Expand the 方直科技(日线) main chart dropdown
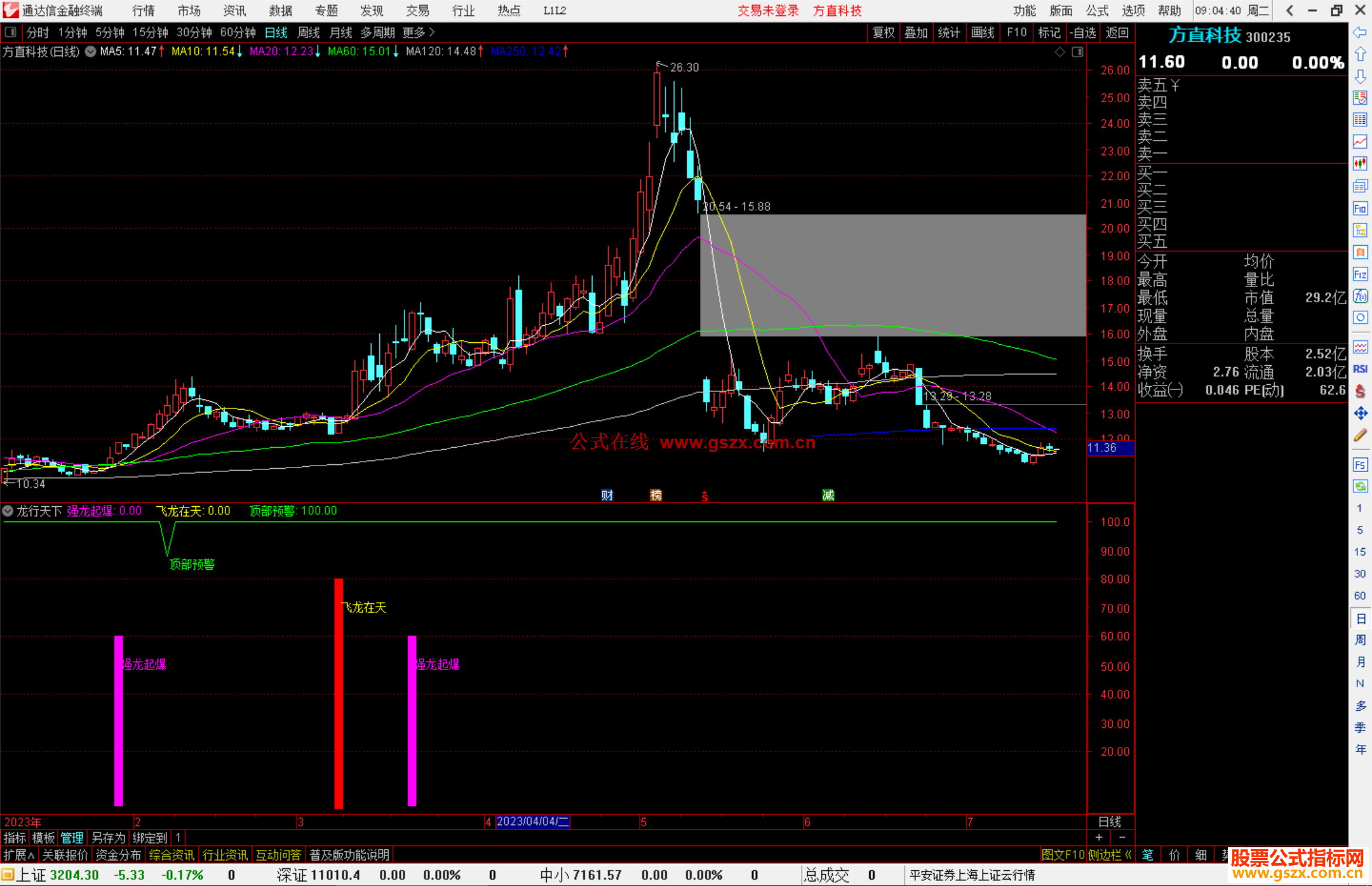 coord(91,51)
